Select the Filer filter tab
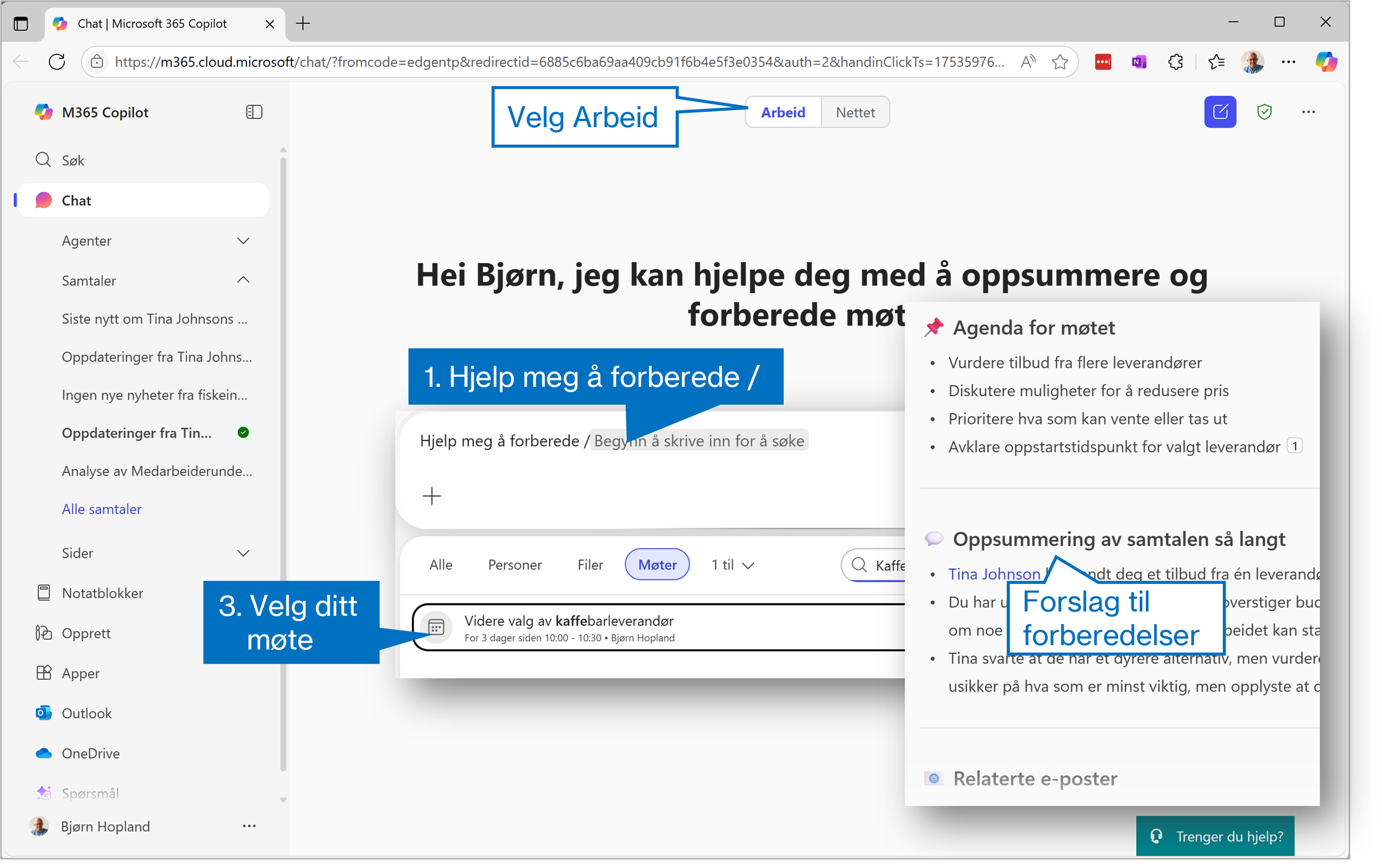1382x868 pixels. click(x=589, y=565)
